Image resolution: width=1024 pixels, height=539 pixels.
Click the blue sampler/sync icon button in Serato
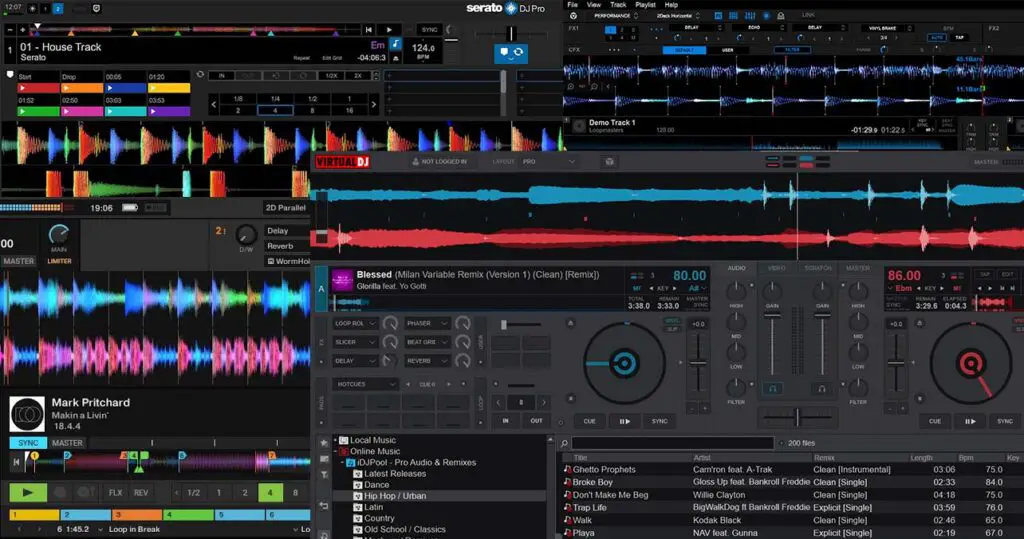click(511, 52)
